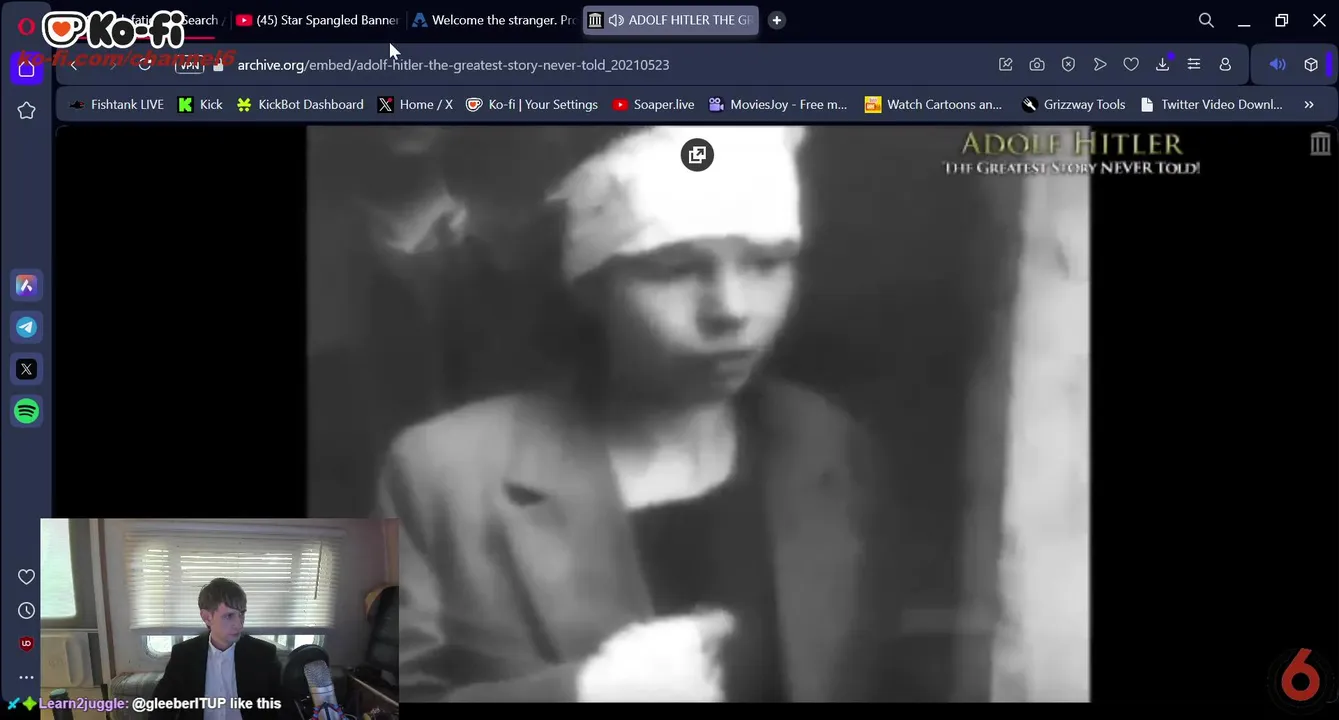This screenshot has height=720, width=1339.
Task: Open Twitter Video Downloader bookmark
Action: click(x=1211, y=104)
